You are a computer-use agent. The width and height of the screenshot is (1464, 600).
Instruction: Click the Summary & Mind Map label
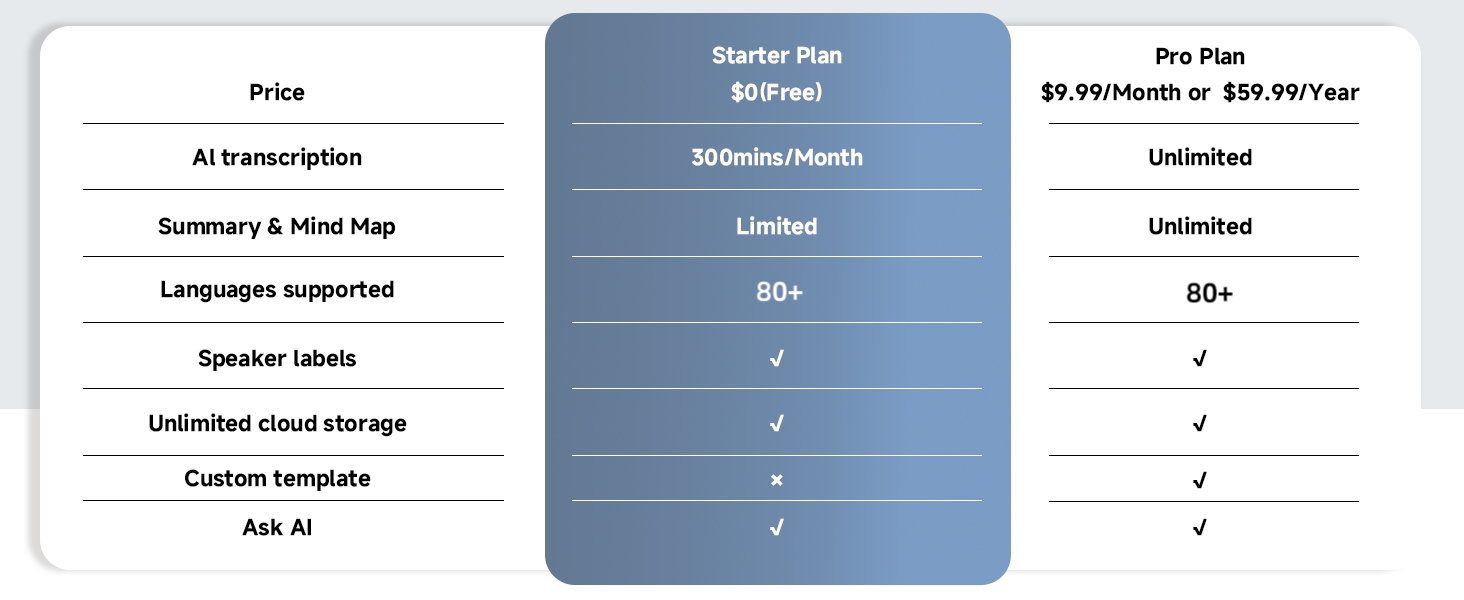tap(277, 226)
